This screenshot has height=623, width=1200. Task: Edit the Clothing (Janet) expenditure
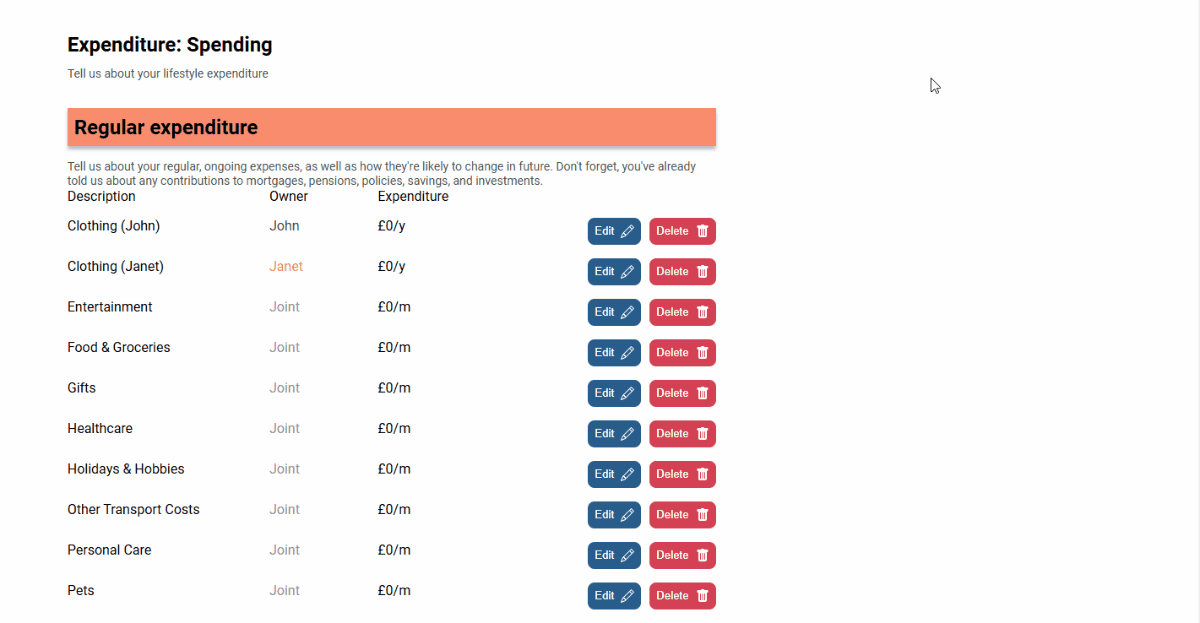coord(613,272)
